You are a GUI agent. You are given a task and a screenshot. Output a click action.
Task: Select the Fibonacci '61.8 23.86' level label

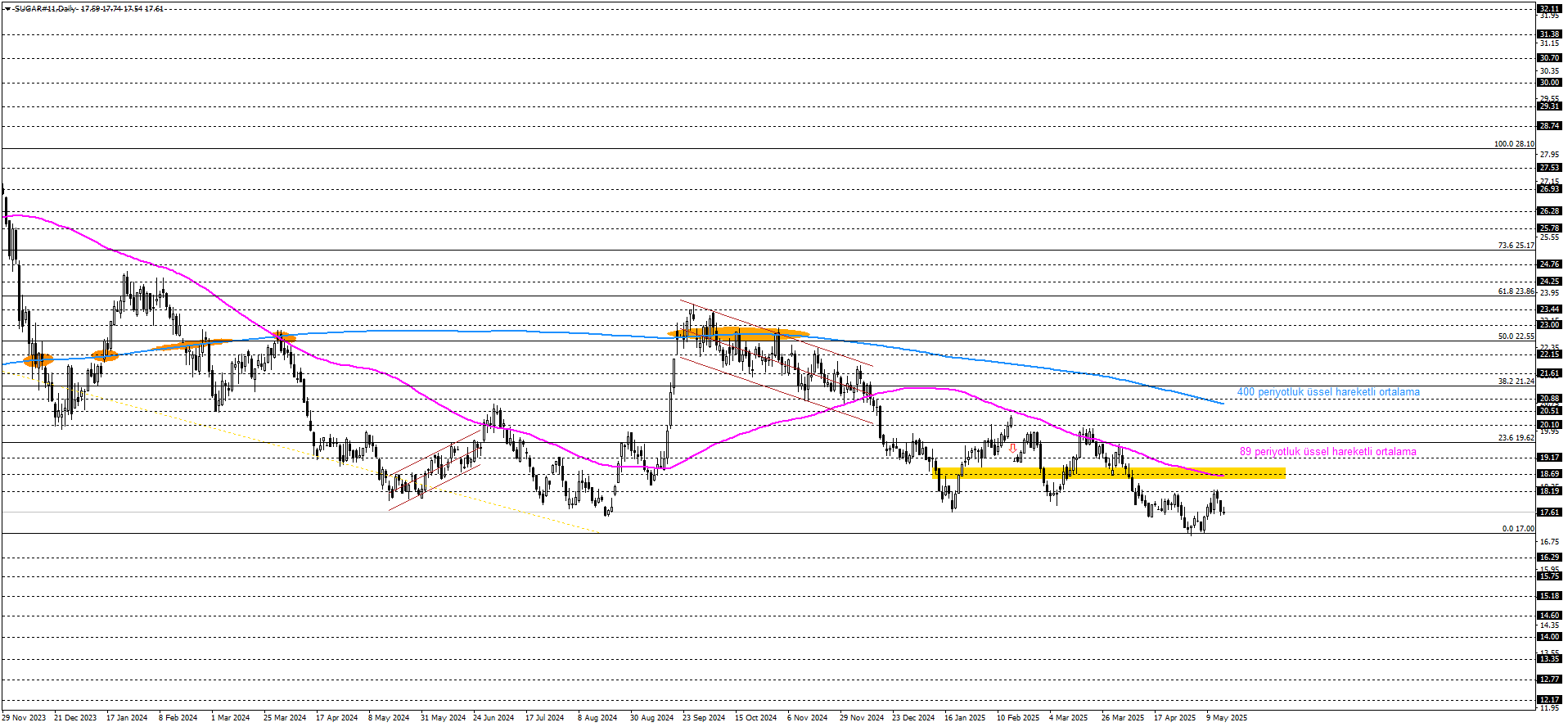1516,291
